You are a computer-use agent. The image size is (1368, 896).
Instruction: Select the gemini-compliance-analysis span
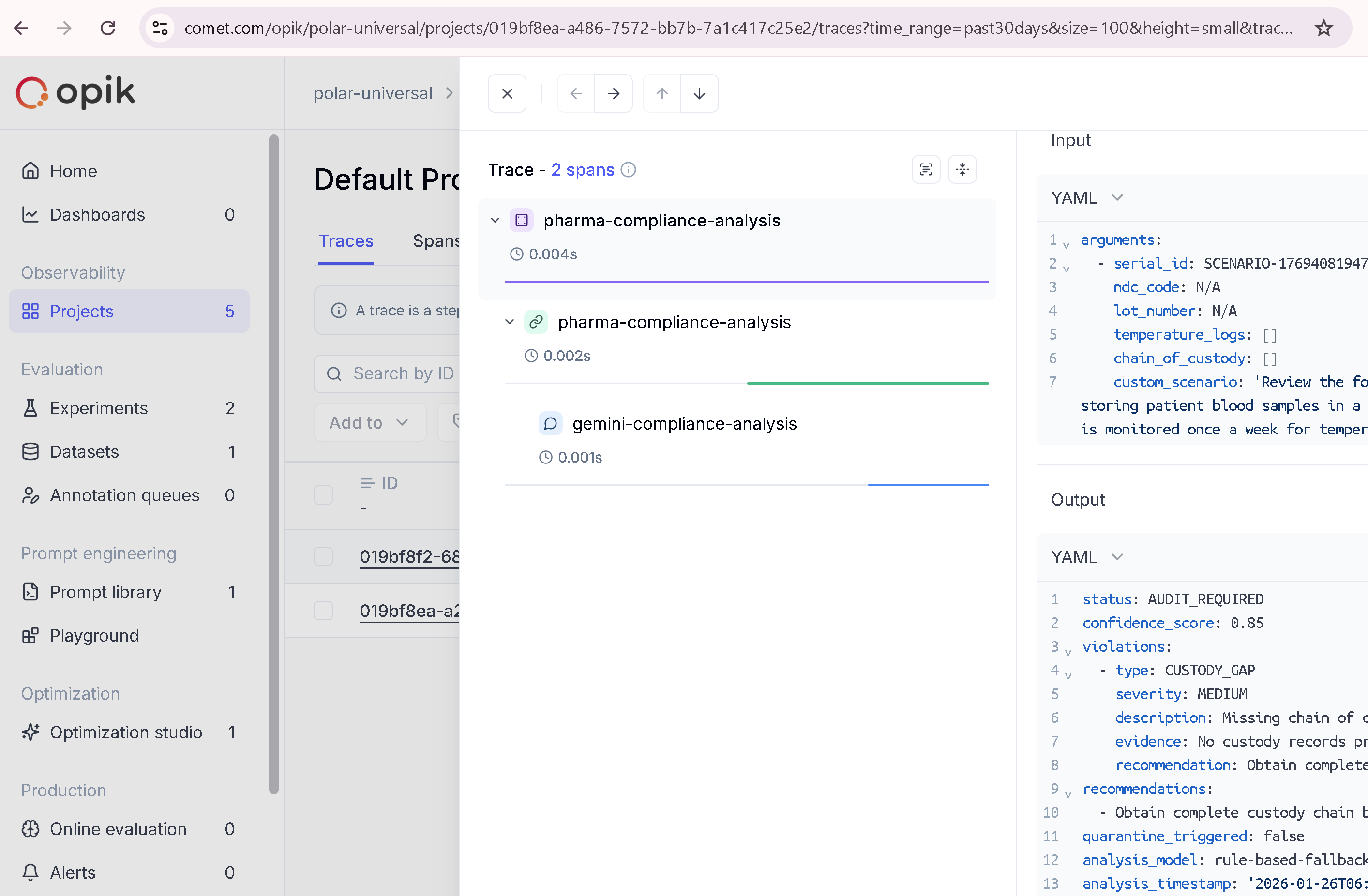pyautogui.click(x=684, y=424)
